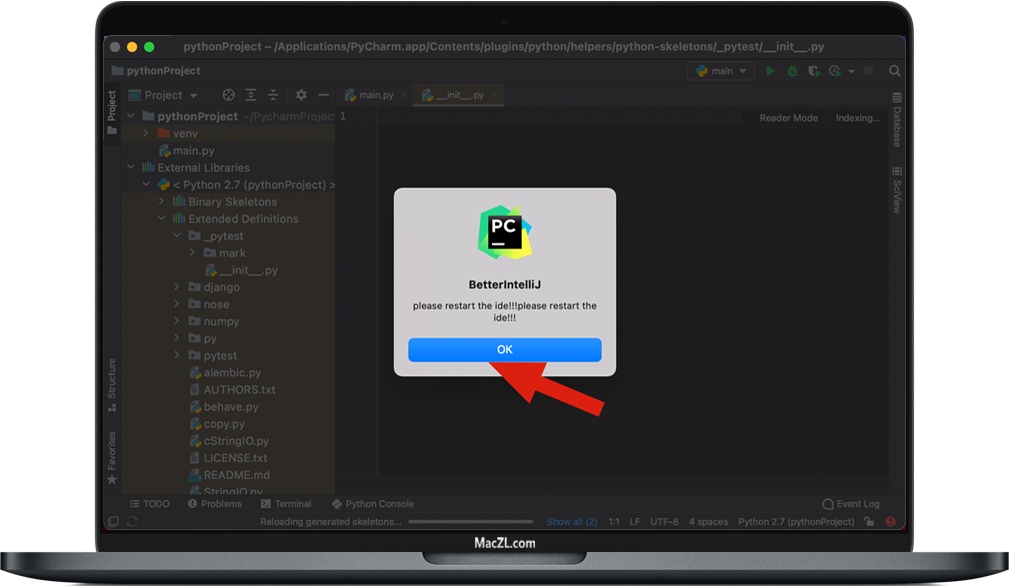Open the Terminal tool window
The width and height of the screenshot is (1009, 586).
pyautogui.click(x=286, y=504)
